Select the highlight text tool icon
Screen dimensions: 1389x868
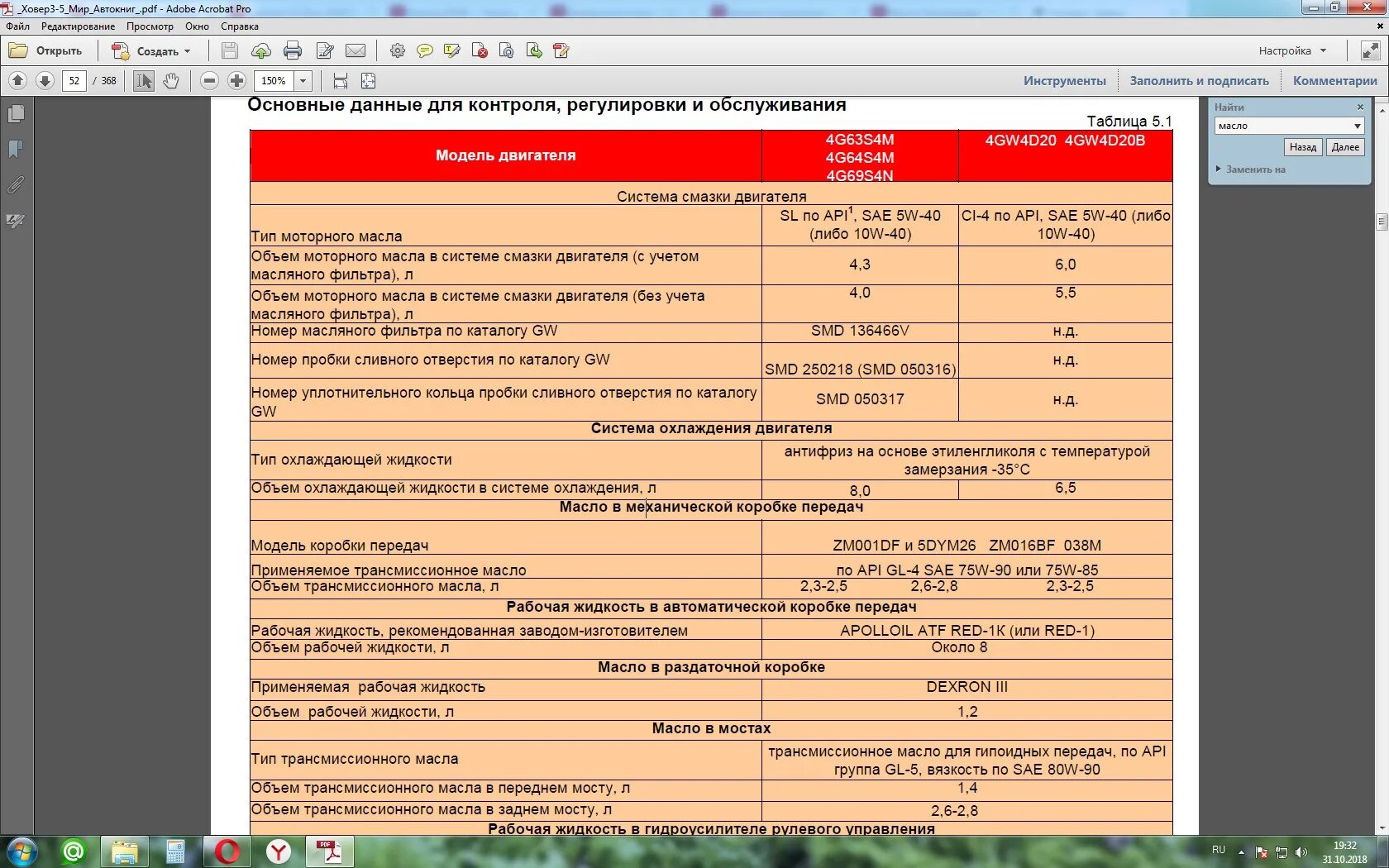(452, 51)
